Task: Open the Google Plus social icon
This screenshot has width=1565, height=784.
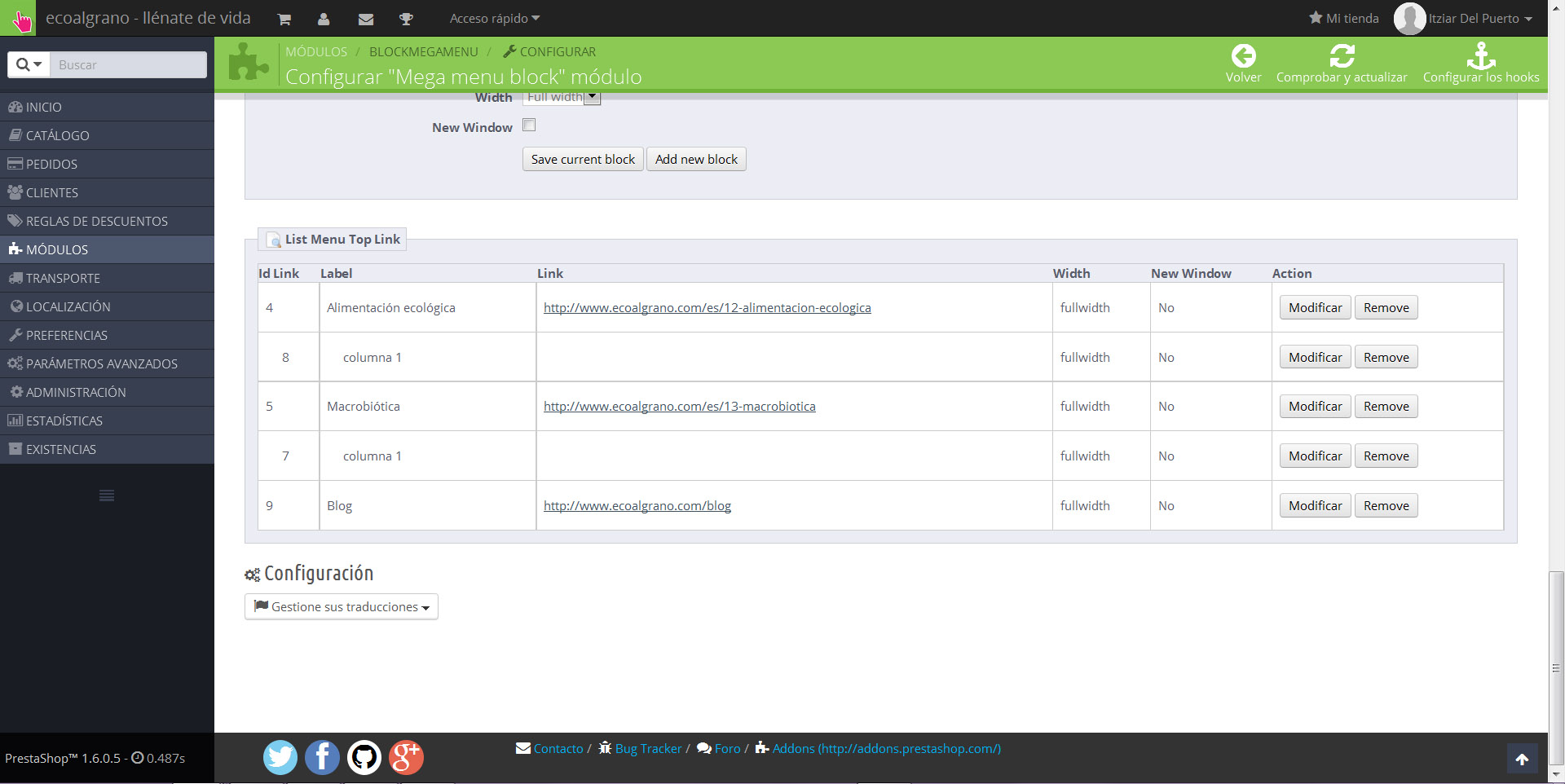Action: pos(406,757)
